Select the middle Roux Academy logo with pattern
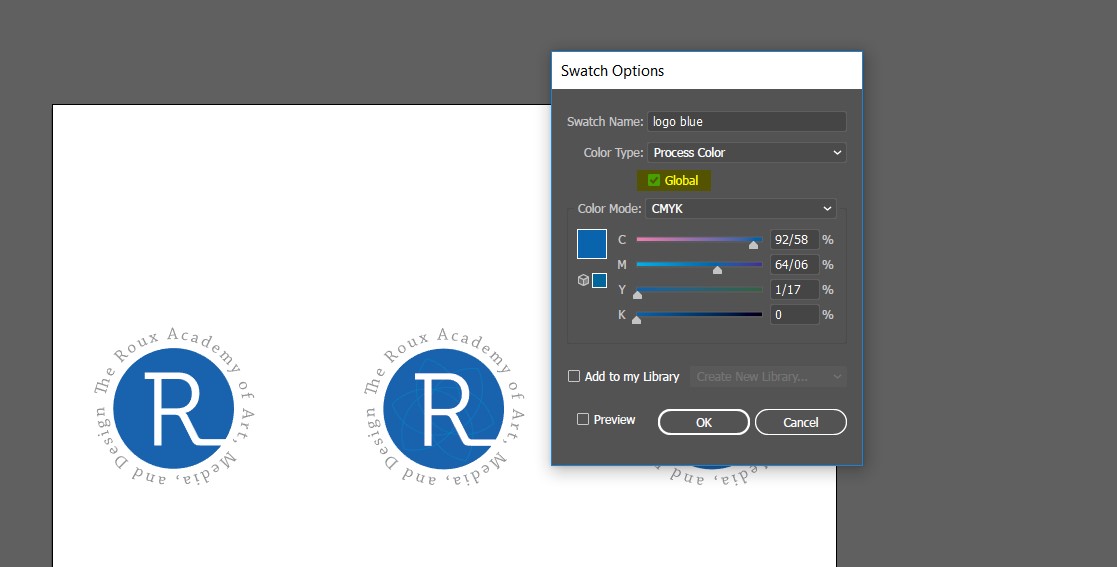Screen dimensions: 1117x567 pos(444,408)
